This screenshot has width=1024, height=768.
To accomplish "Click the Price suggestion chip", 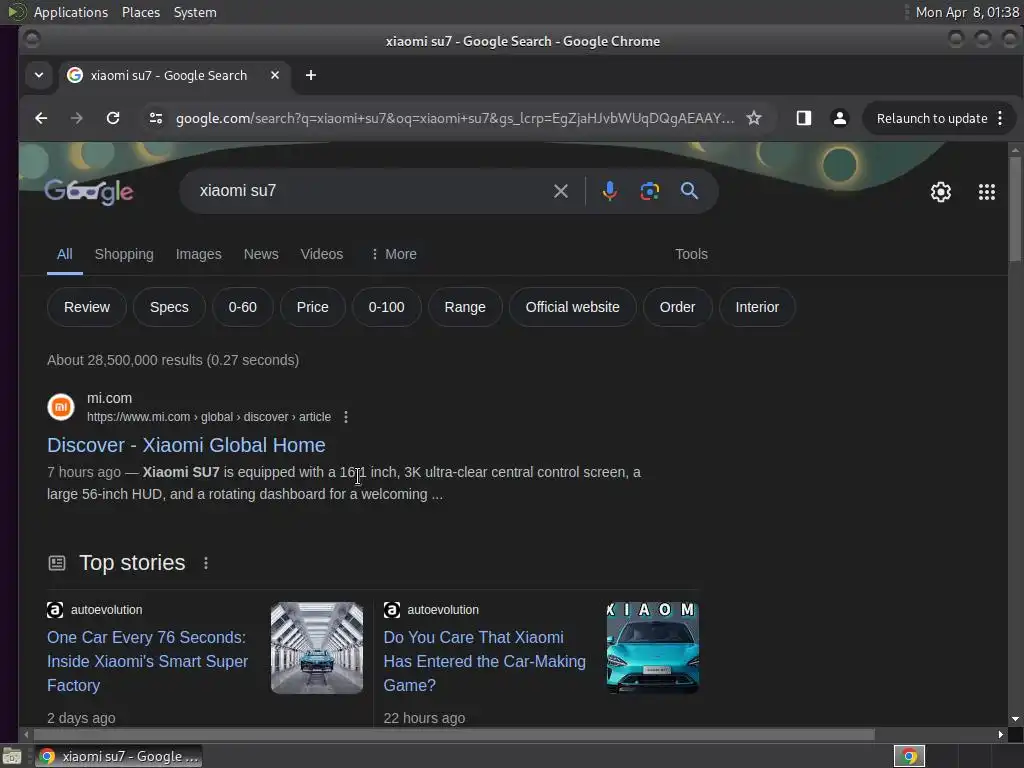I will pos(312,307).
